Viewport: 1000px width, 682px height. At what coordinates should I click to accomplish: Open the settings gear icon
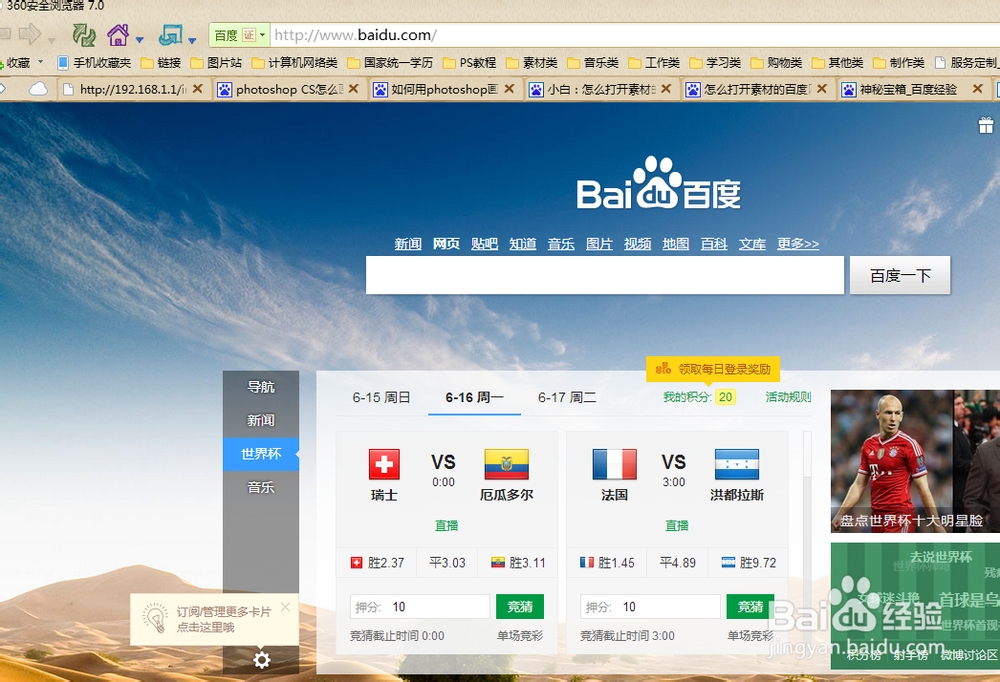(x=261, y=660)
